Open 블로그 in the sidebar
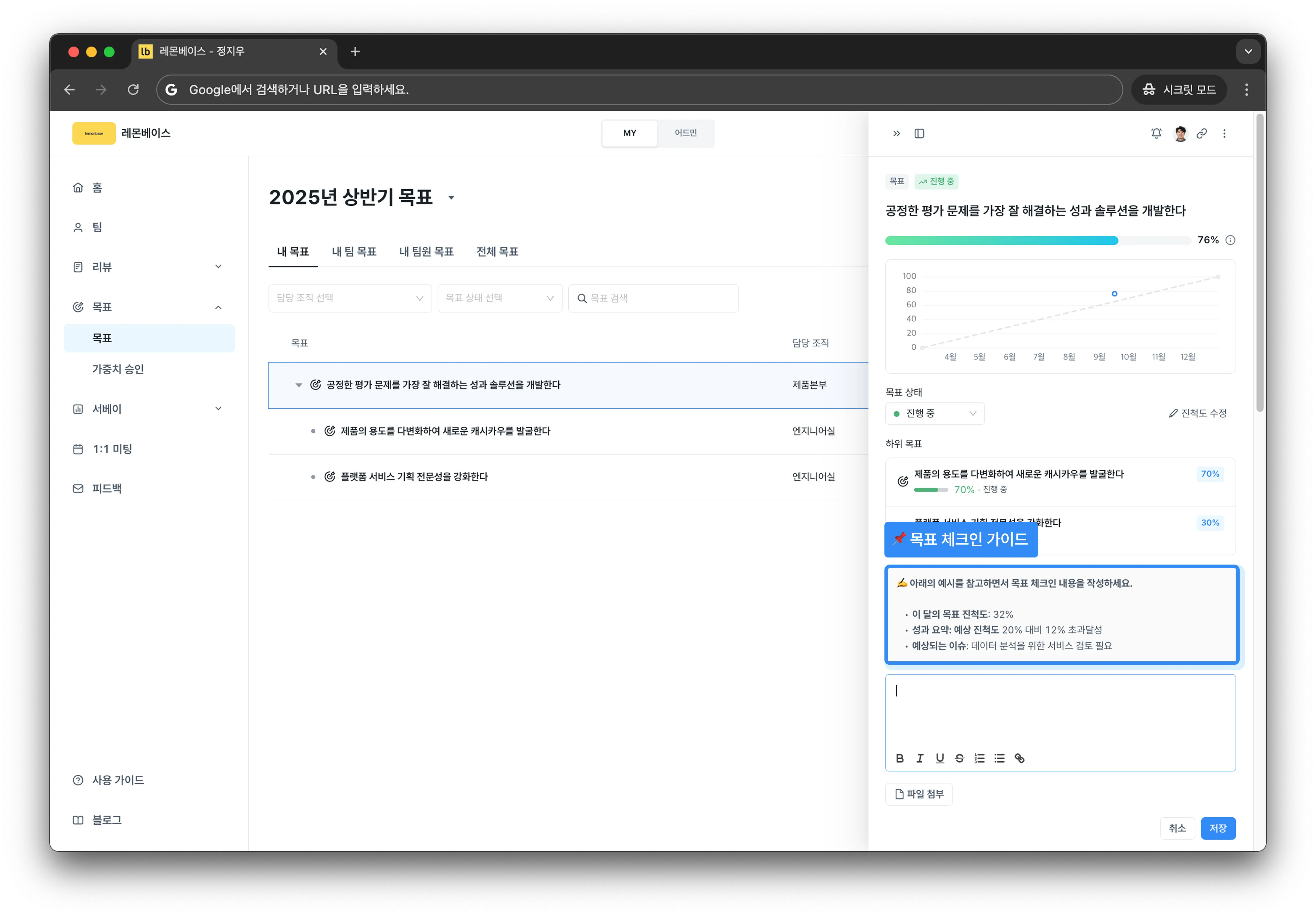Image resolution: width=1316 pixels, height=917 pixels. tap(149, 820)
